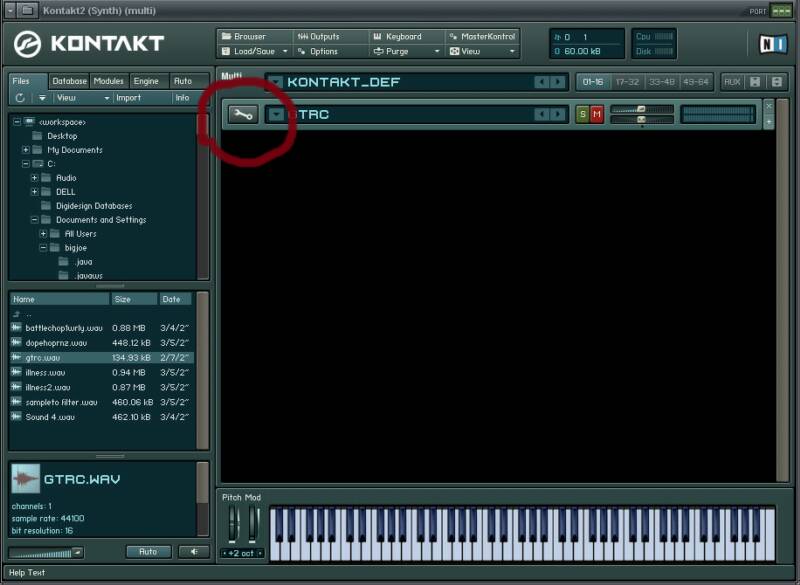This screenshot has width=800, height=585.
Task: Enable Auto preview below the sample info
Action: pyautogui.click(x=148, y=552)
